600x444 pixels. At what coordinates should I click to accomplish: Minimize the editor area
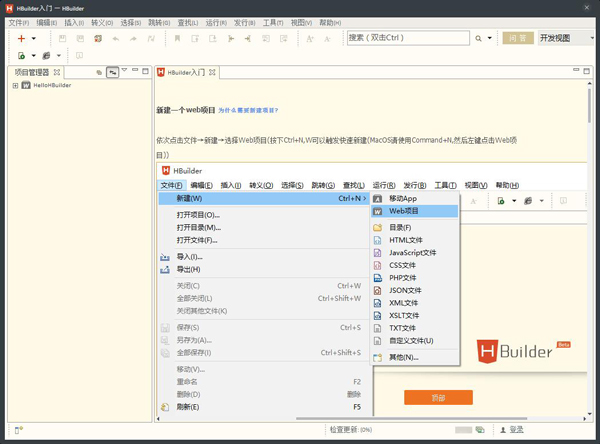[576, 70]
